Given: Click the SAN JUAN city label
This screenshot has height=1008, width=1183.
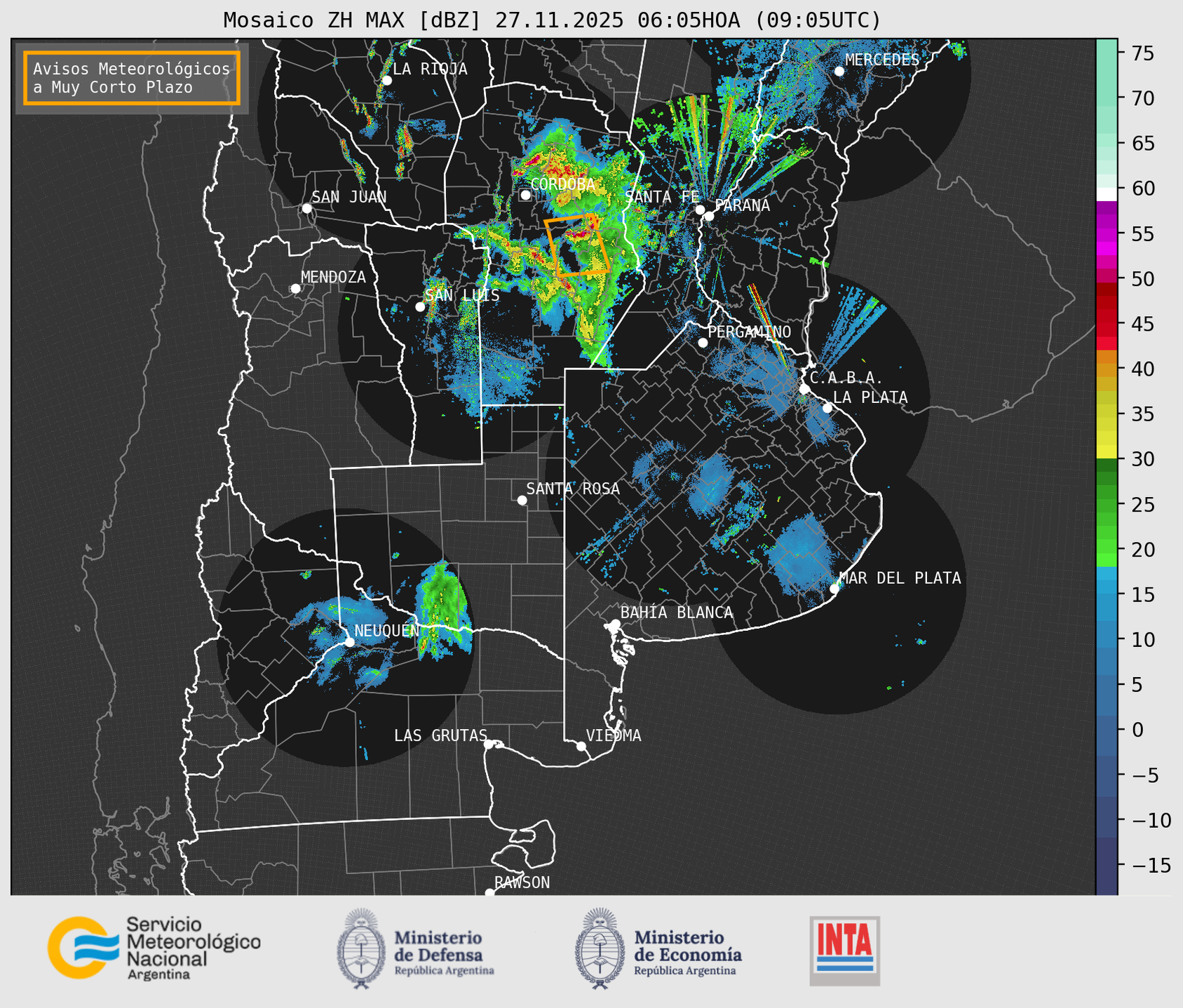Looking at the screenshot, I should coord(349,197).
